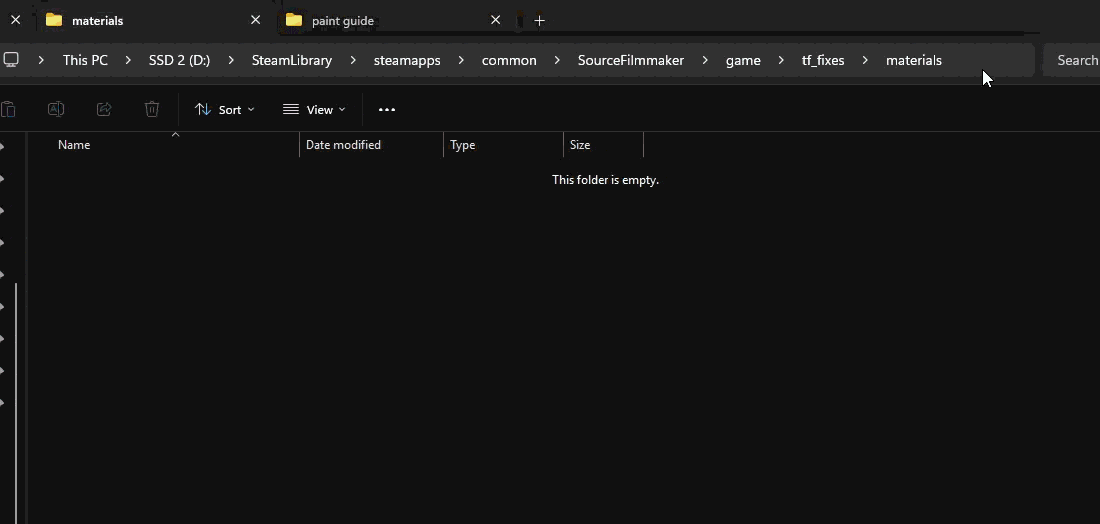The height and width of the screenshot is (524, 1100).
Task: Select the materials tab
Action: [98, 20]
